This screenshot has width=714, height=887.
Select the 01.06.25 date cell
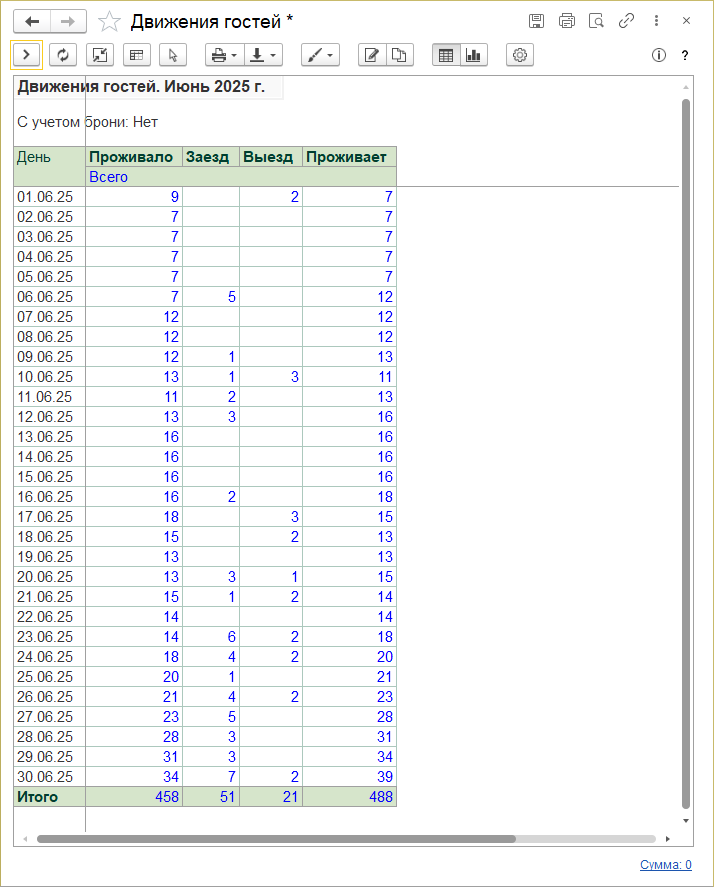(x=49, y=197)
